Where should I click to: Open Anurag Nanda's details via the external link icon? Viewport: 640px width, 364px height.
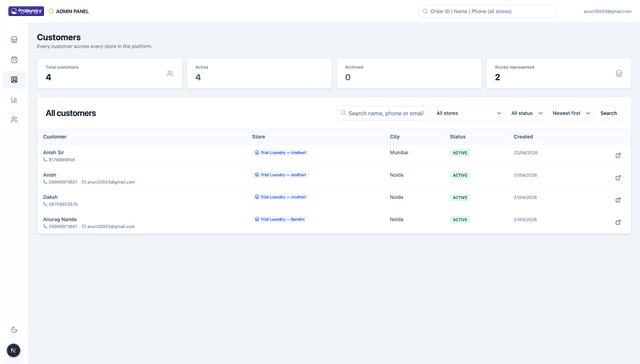(618, 222)
